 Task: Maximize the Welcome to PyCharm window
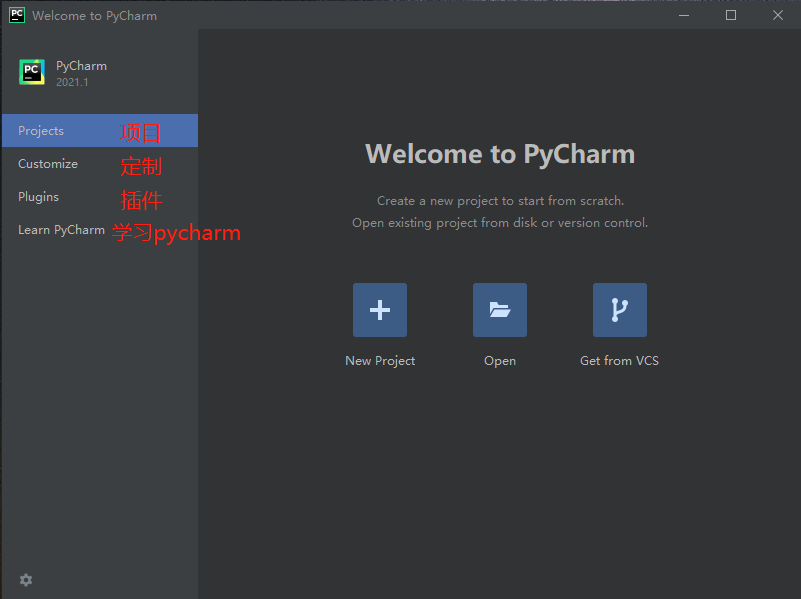click(x=731, y=15)
